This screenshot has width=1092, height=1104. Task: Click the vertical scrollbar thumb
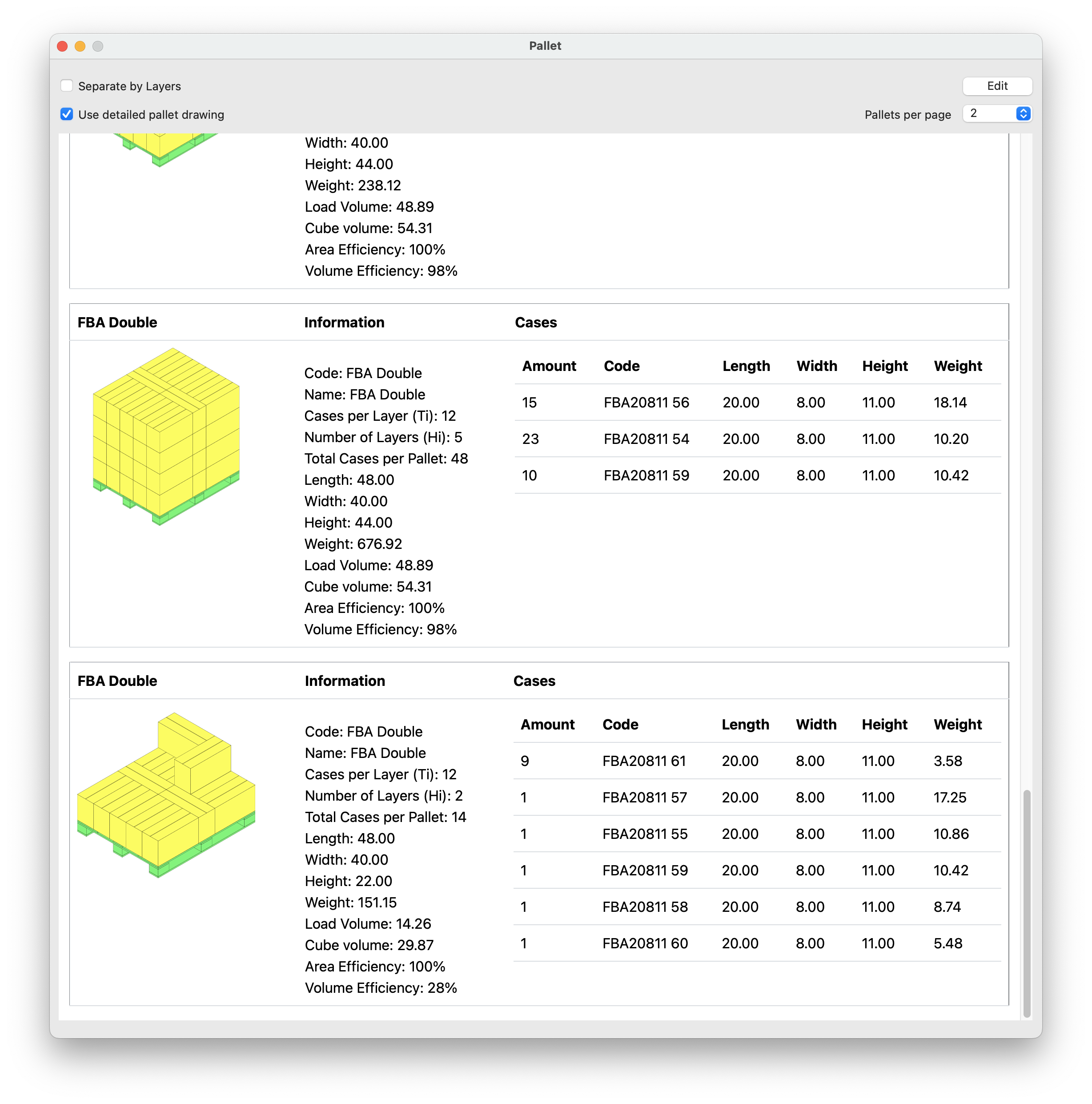coord(1026,903)
